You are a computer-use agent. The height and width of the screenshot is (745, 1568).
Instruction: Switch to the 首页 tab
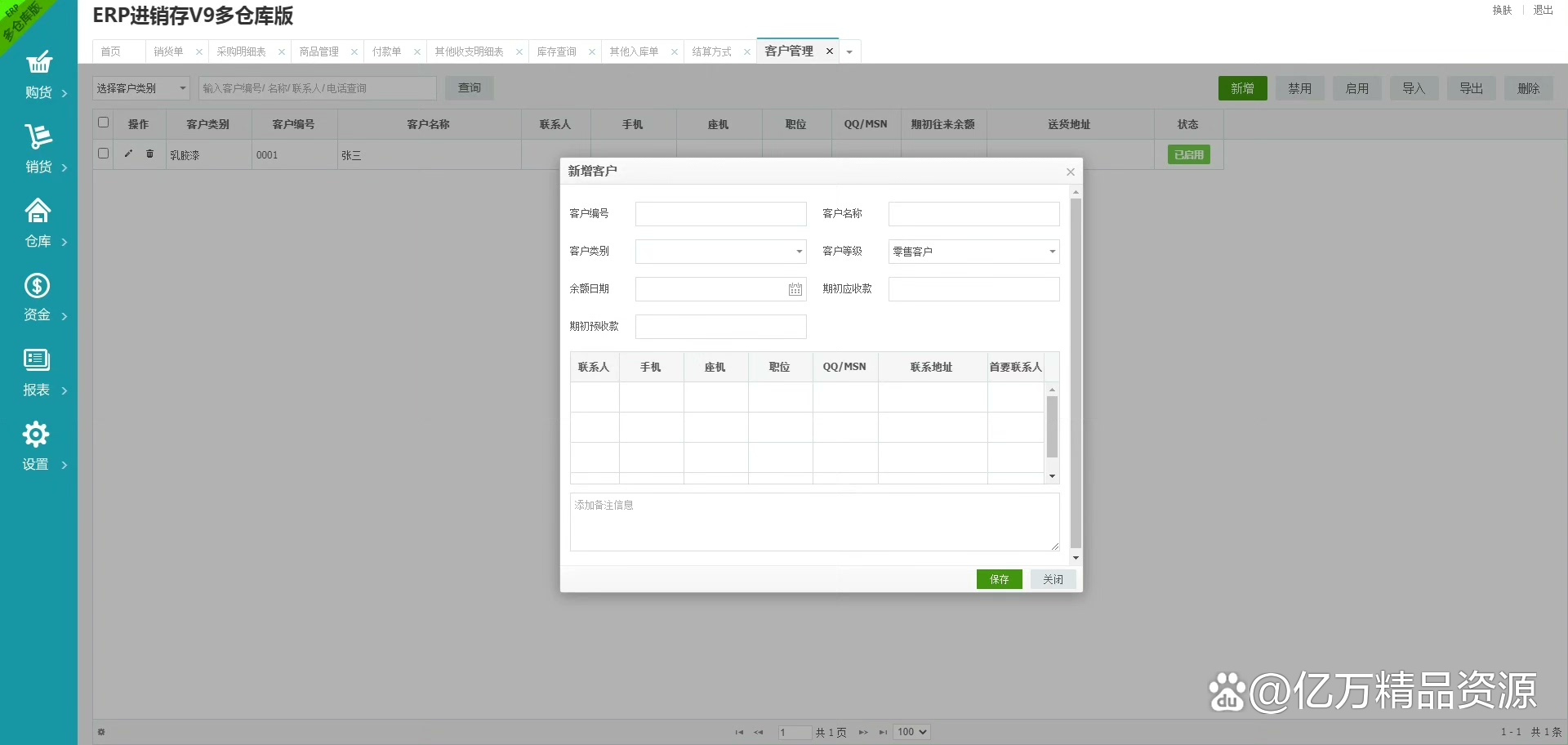point(111,51)
